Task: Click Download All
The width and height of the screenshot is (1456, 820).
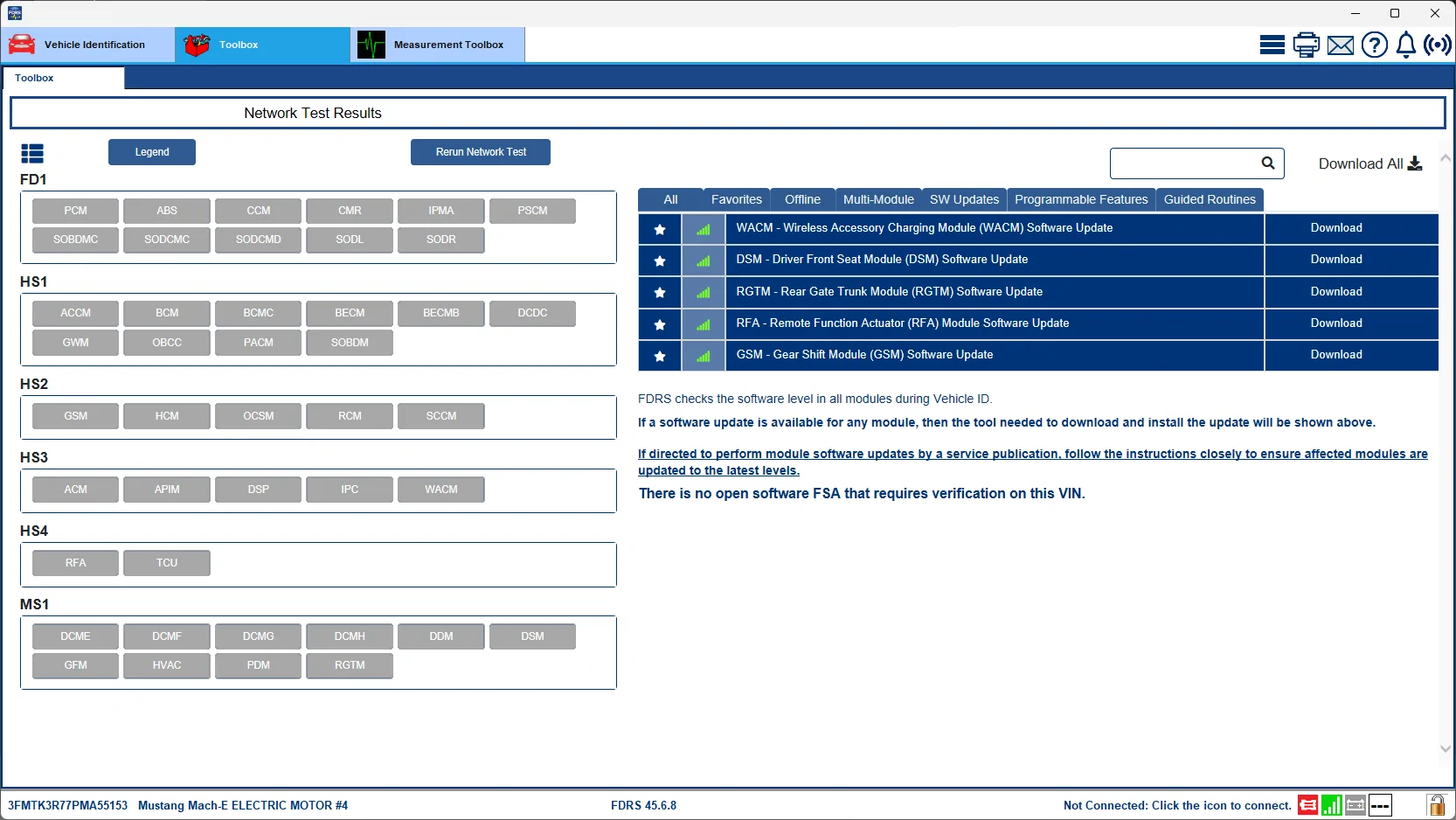Action: [x=1369, y=163]
